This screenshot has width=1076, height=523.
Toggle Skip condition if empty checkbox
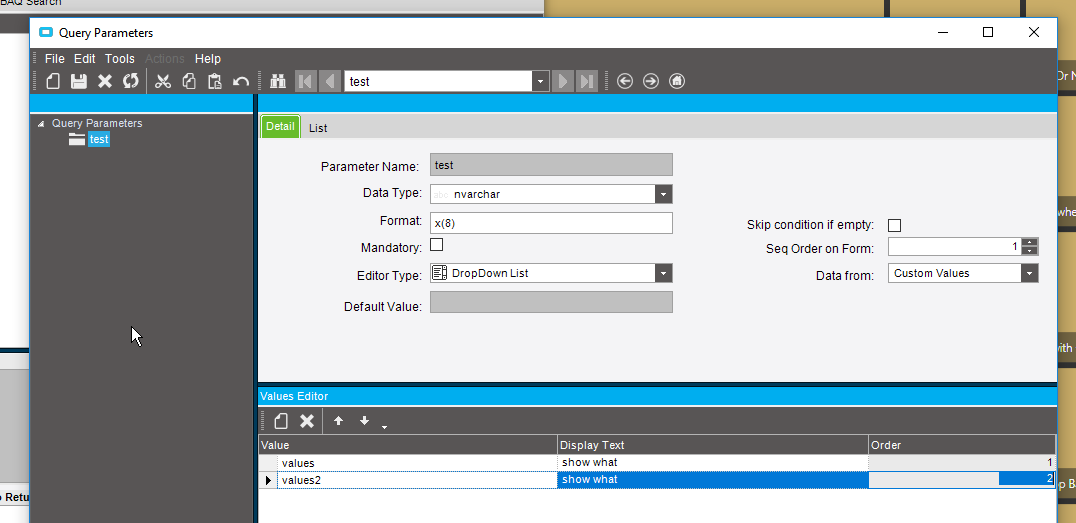click(x=894, y=225)
